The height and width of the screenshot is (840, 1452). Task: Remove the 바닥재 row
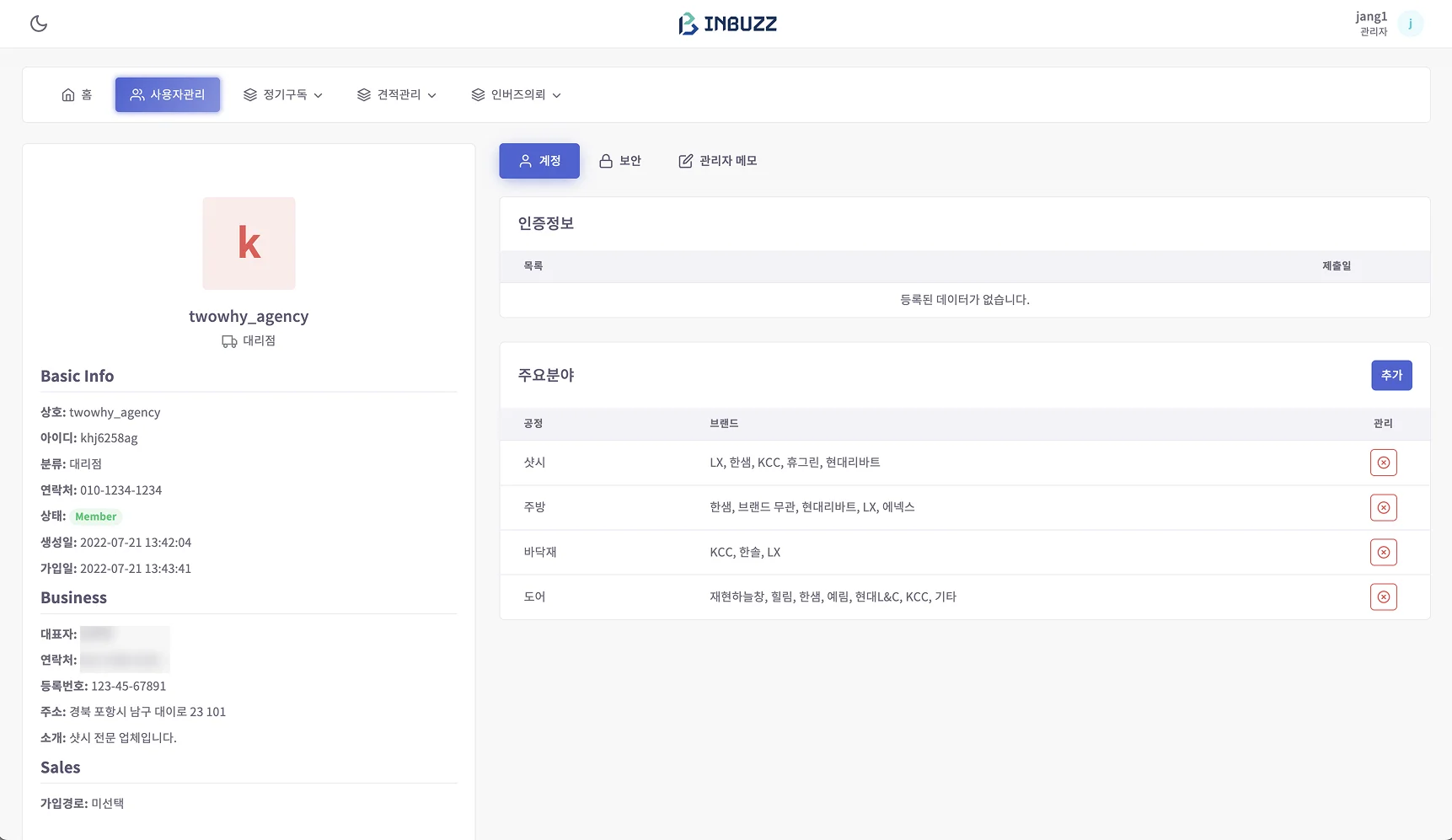(1384, 553)
